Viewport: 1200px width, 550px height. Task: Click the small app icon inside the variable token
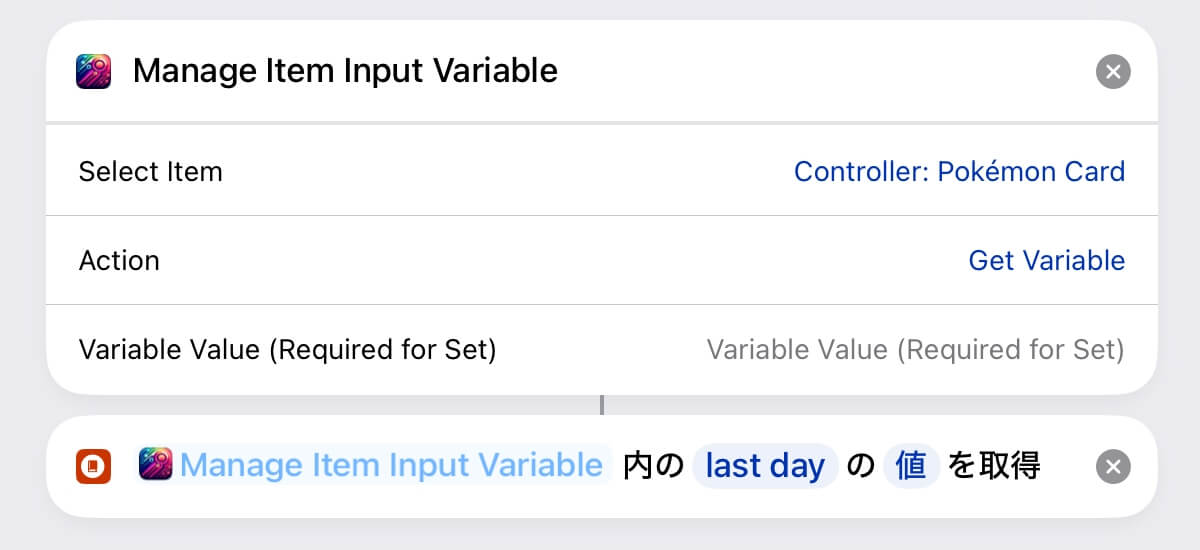pos(156,465)
